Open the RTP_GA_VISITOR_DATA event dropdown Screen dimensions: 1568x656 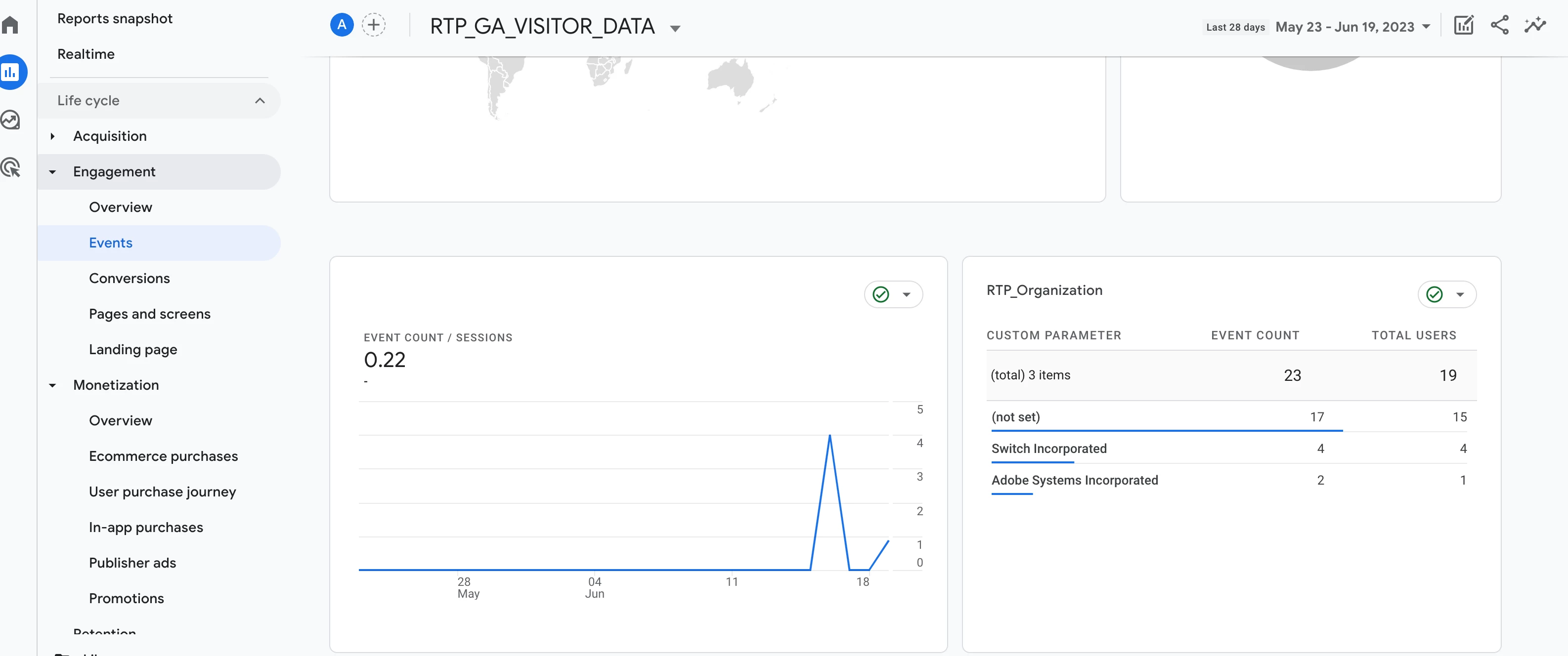coord(674,28)
